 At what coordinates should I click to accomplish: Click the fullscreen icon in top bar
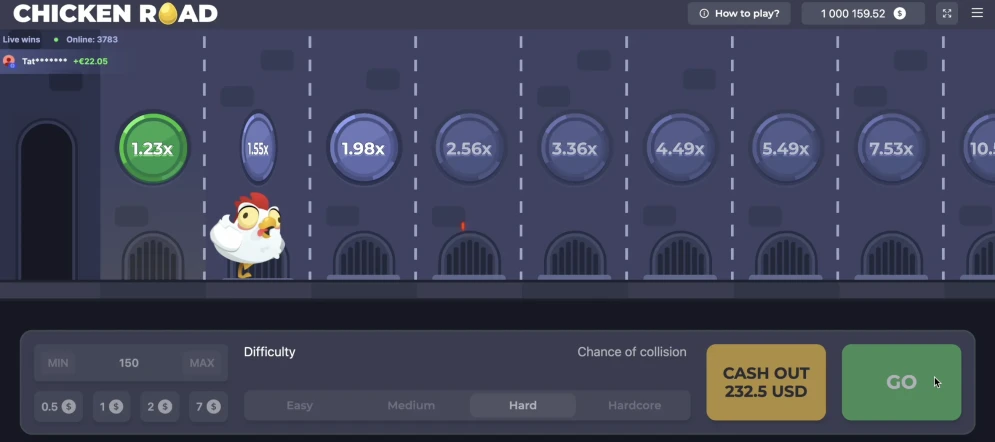coord(947,13)
